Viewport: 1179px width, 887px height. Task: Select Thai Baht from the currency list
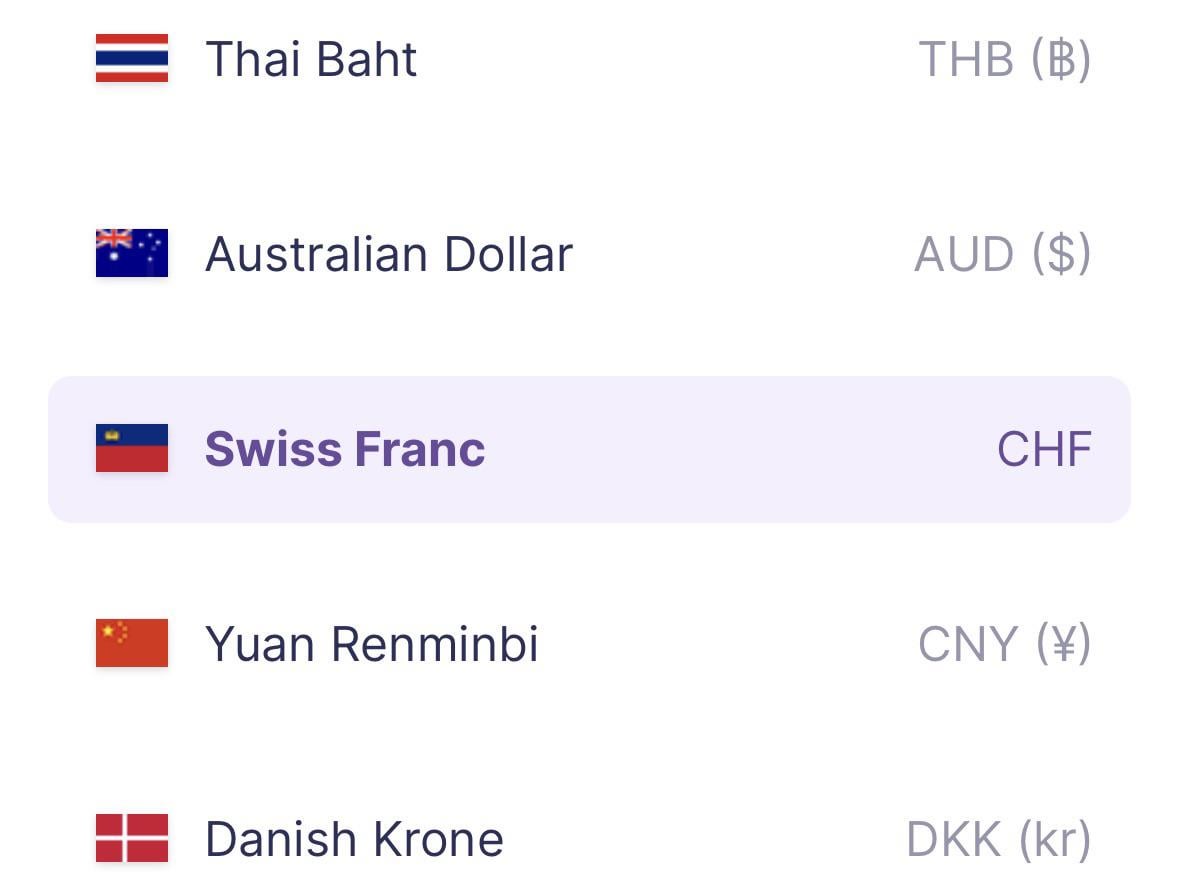pyautogui.click(x=311, y=58)
